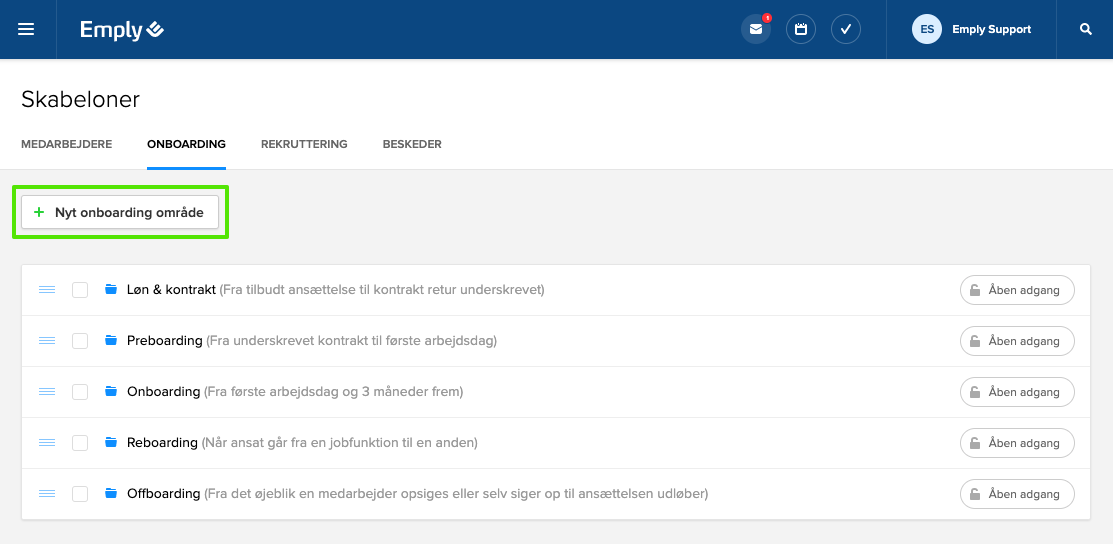This screenshot has width=1113, height=544.
Task: Open the hamburger main menu
Action: pyautogui.click(x=26, y=29)
